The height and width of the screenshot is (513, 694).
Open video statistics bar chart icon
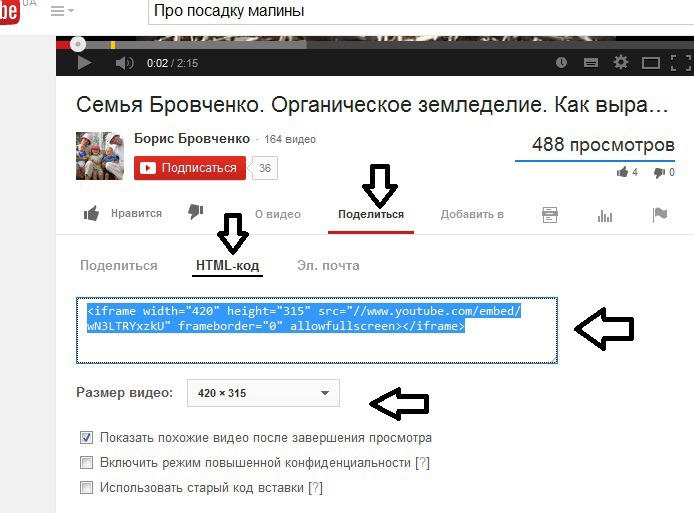605,216
